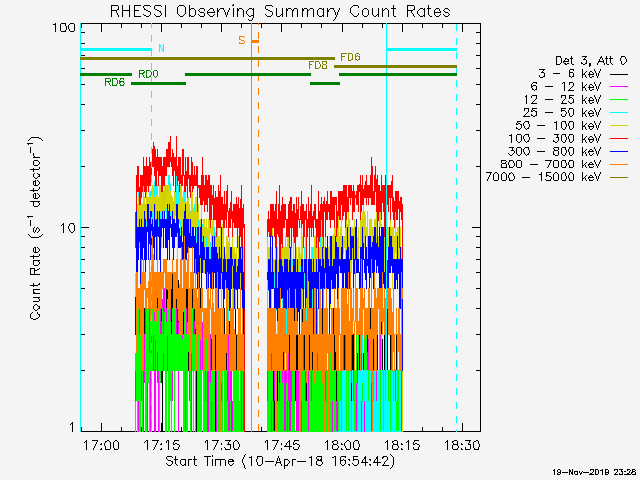Click the 'FD6' olive flag label

coord(350,57)
